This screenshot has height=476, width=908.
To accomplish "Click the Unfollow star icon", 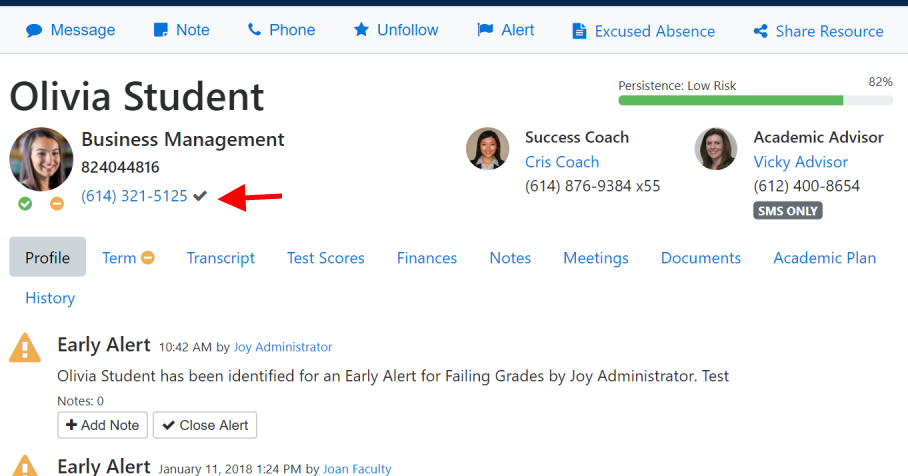I will 361,30.
